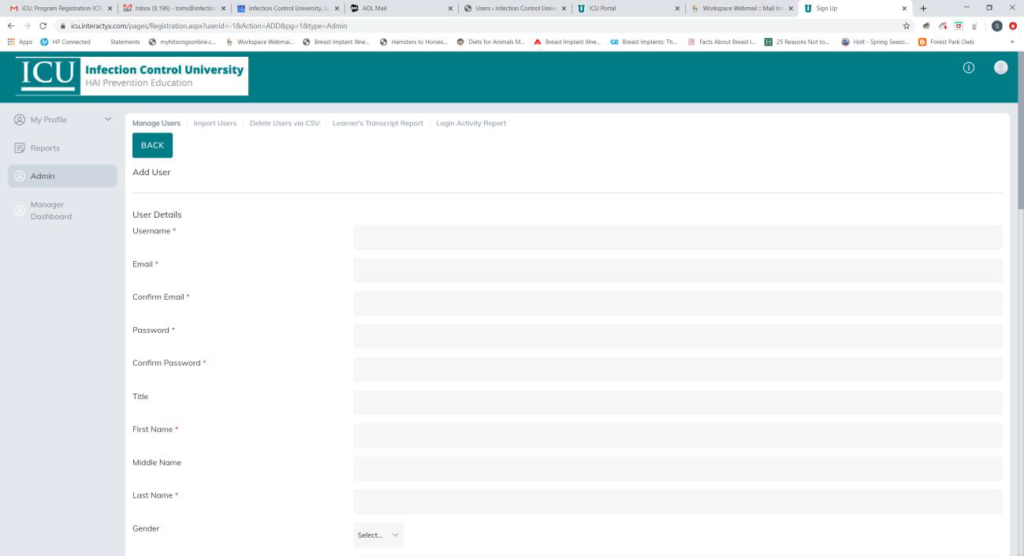1024x556 pixels.
Task: Click into the Username input field
Action: (x=677, y=237)
